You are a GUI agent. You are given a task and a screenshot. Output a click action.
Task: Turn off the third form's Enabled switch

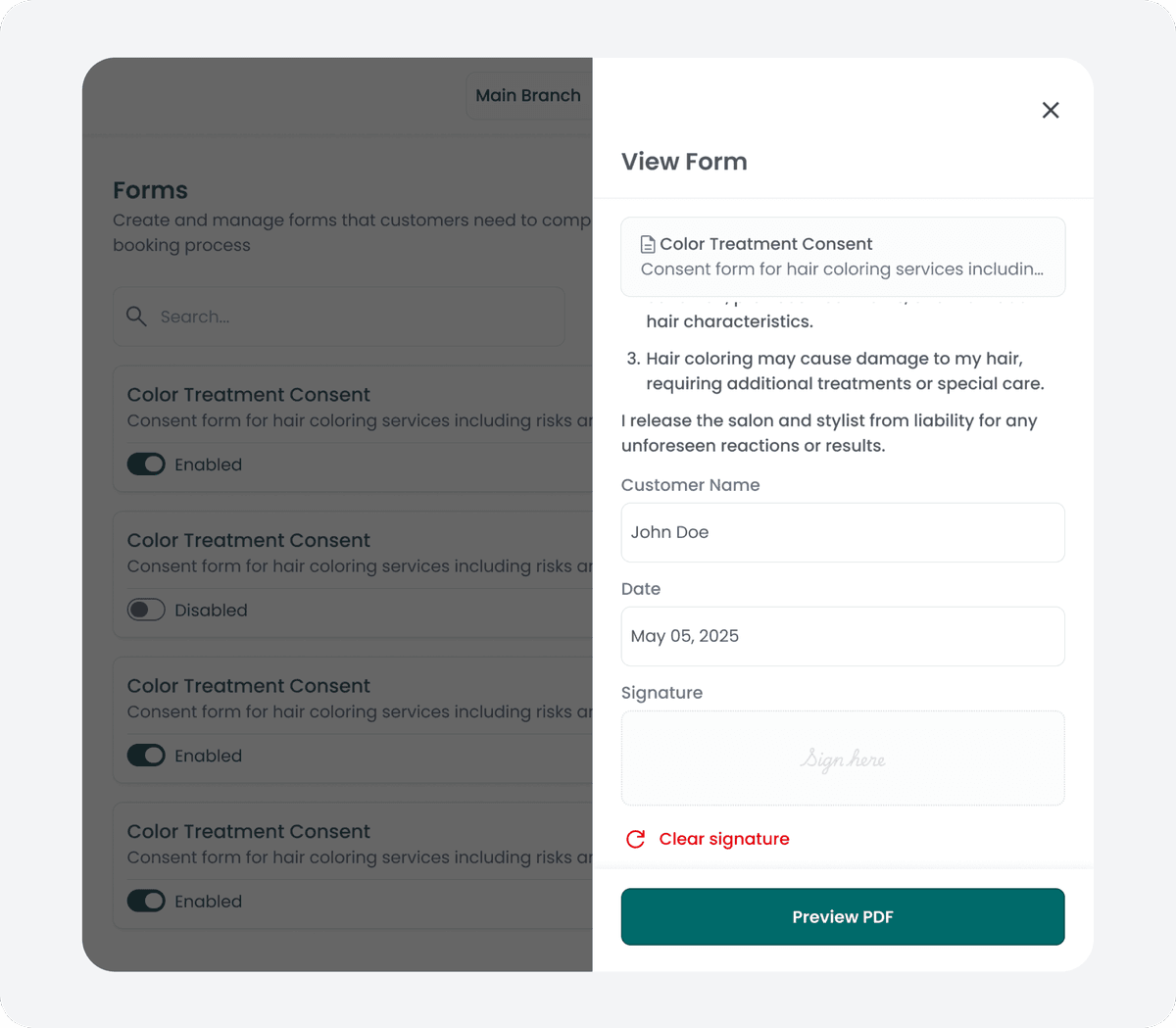pyautogui.click(x=146, y=755)
